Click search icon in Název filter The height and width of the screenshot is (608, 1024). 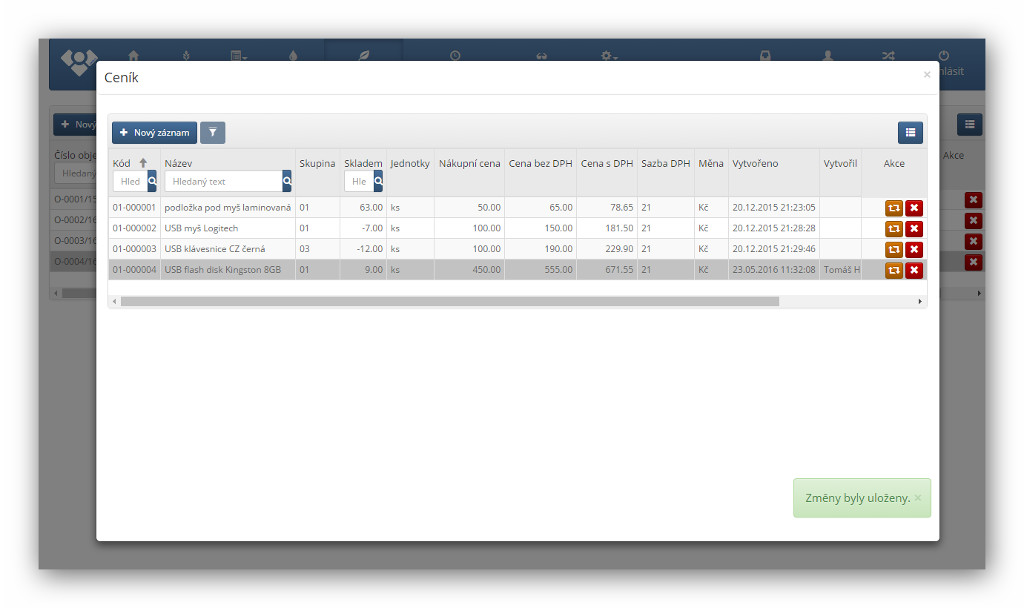[287, 181]
